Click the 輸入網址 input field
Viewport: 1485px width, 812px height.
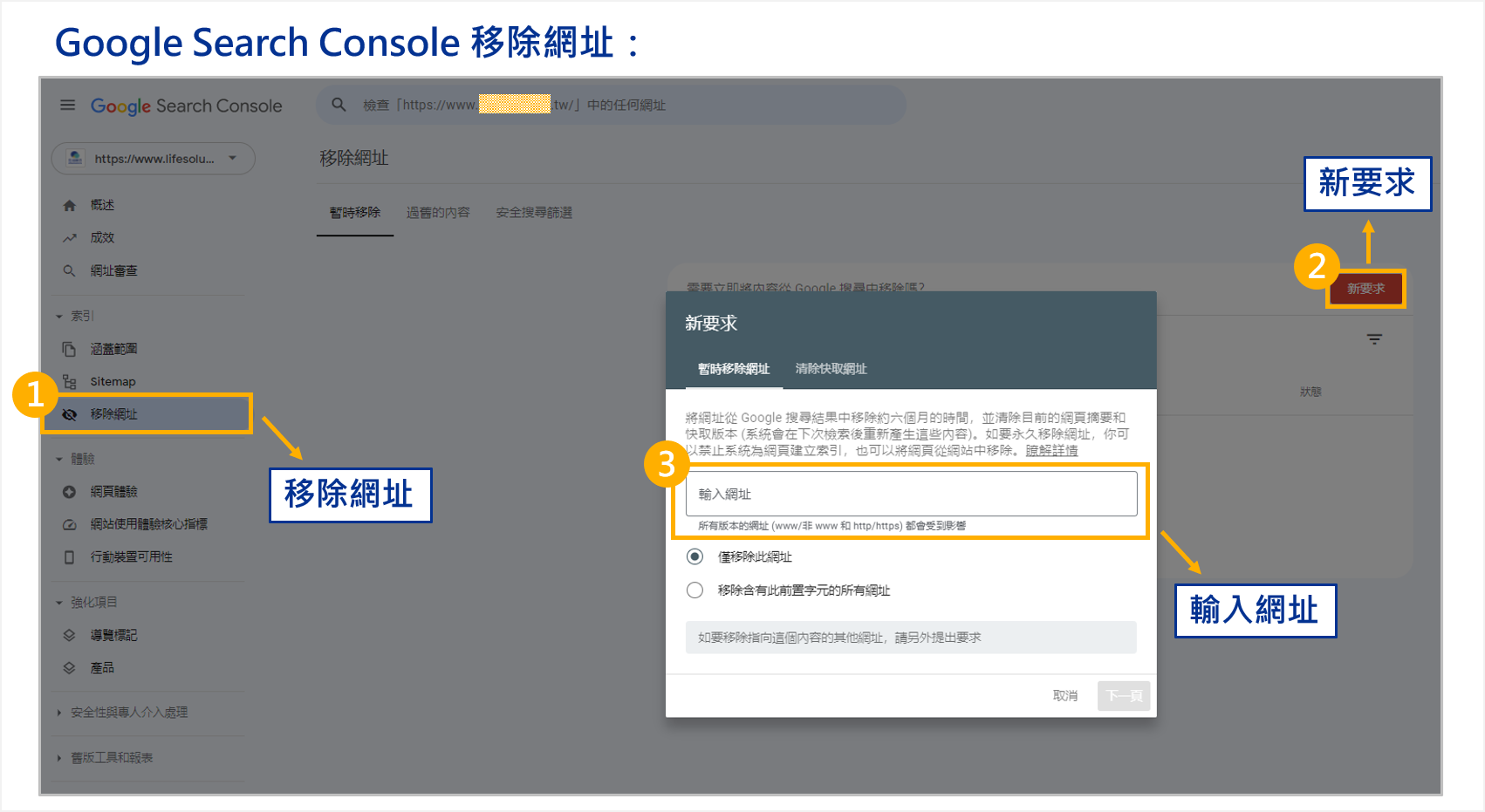tap(912, 494)
